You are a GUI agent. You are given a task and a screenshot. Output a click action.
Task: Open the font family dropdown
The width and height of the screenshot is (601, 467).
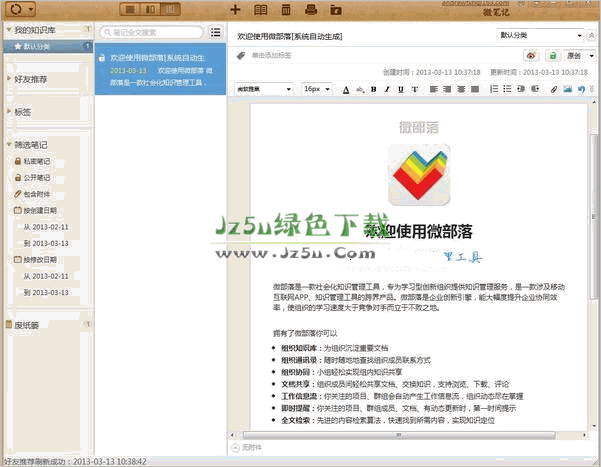coord(264,89)
